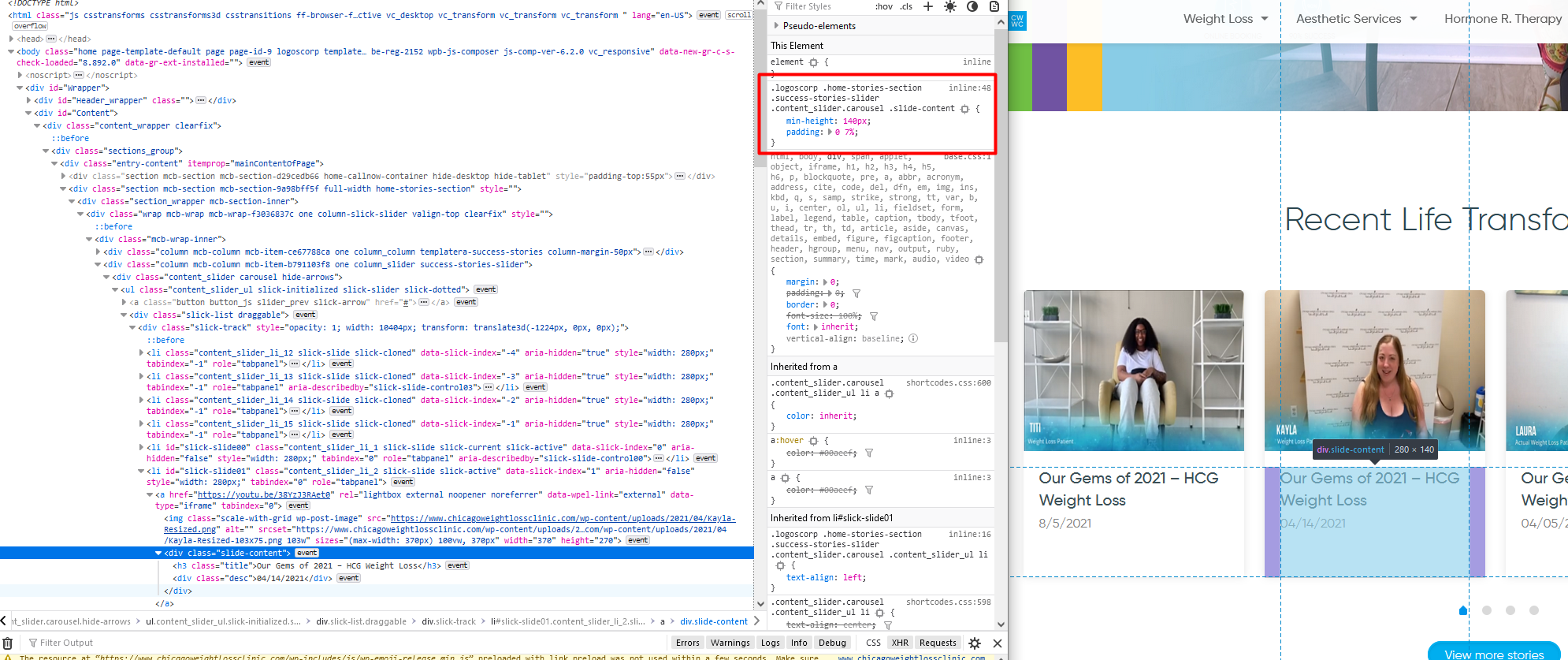Close the split console with X
This screenshot has height=660, width=1568.
998,643
